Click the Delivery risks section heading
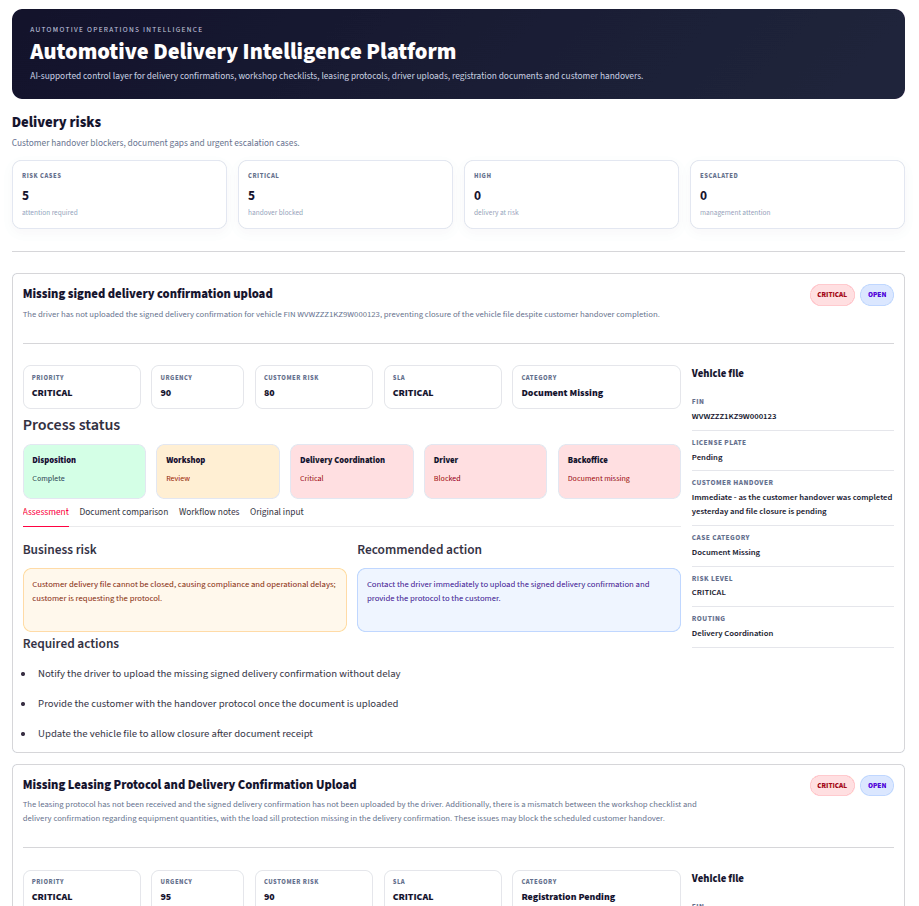 [x=56, y=122]
